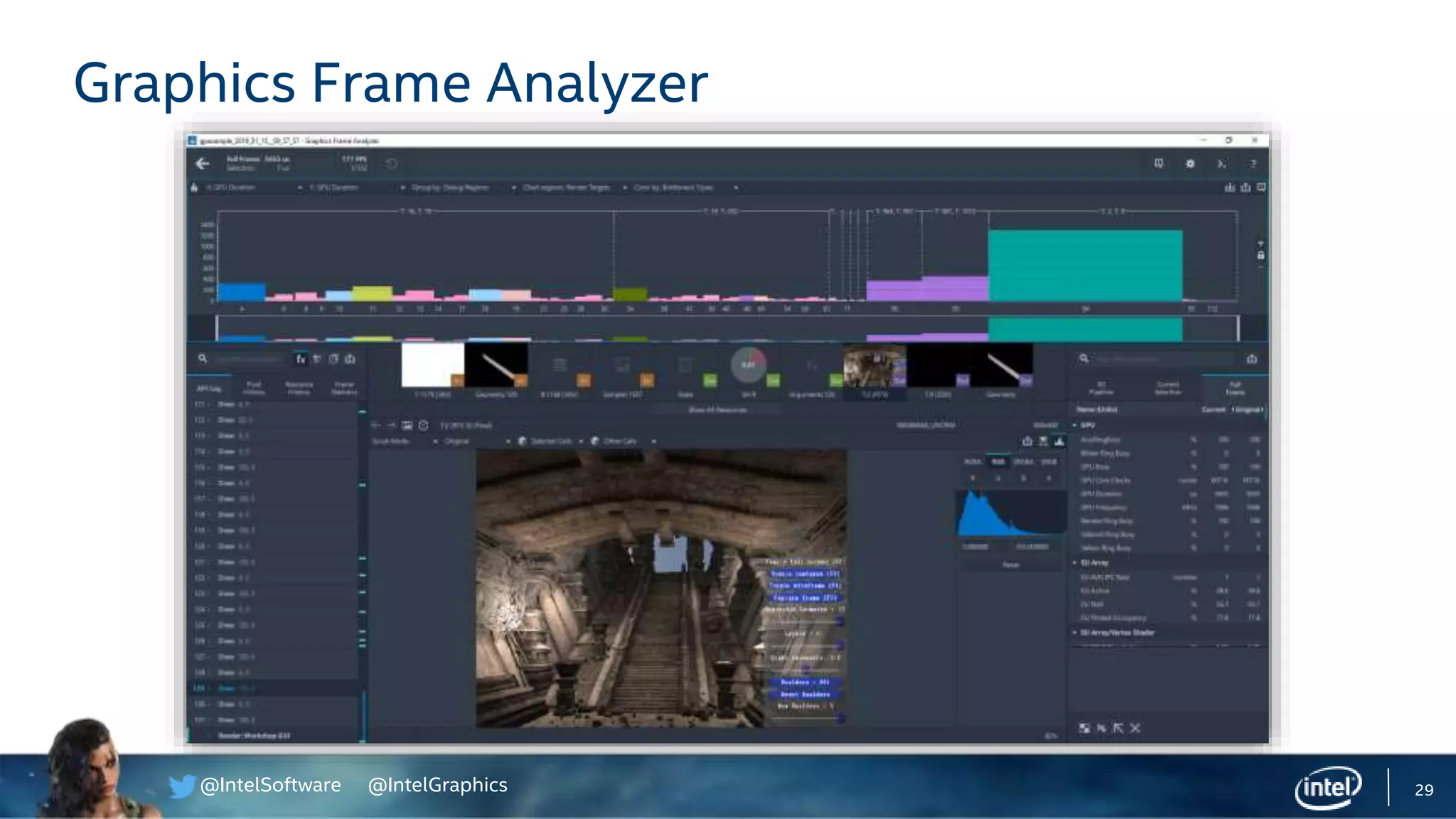Viewport: 1456px width, 819px height.
Task: Go to next resource with forward arrow
Action: pyautogui.click(x=392, y=425)
